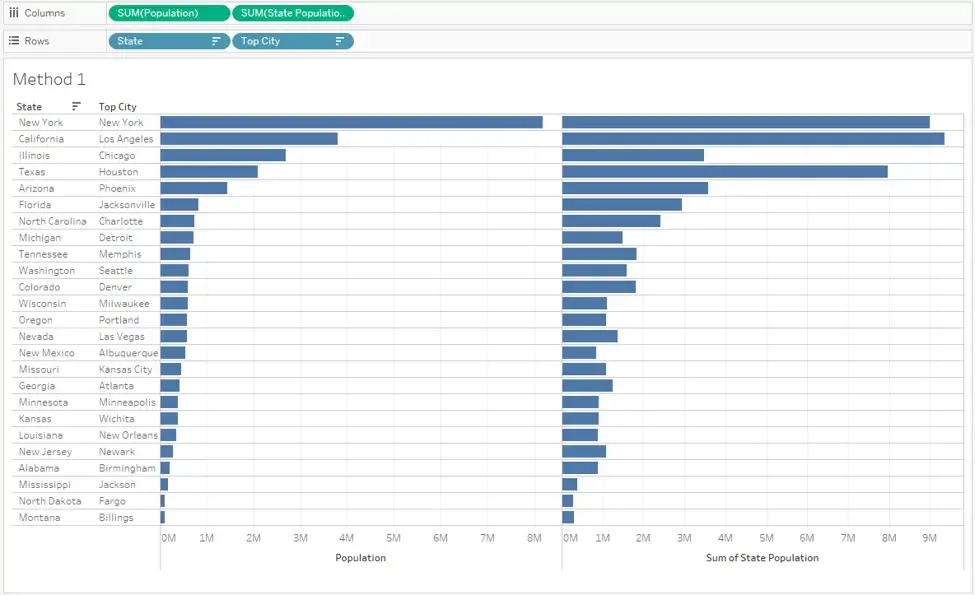Click the North Dakota state label
This screenshot has height=595, width=975.
coord(50,501)
